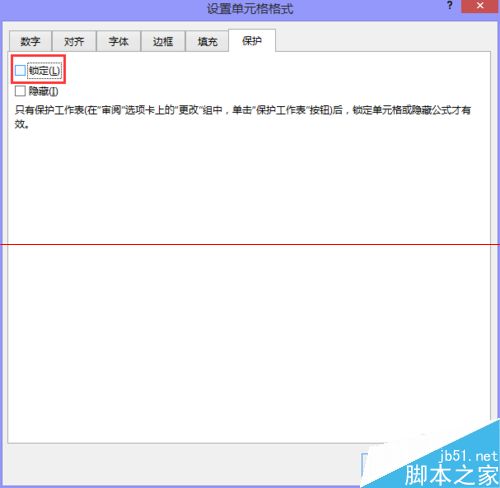Toggle the 锁定(L) checkbox

20,70
